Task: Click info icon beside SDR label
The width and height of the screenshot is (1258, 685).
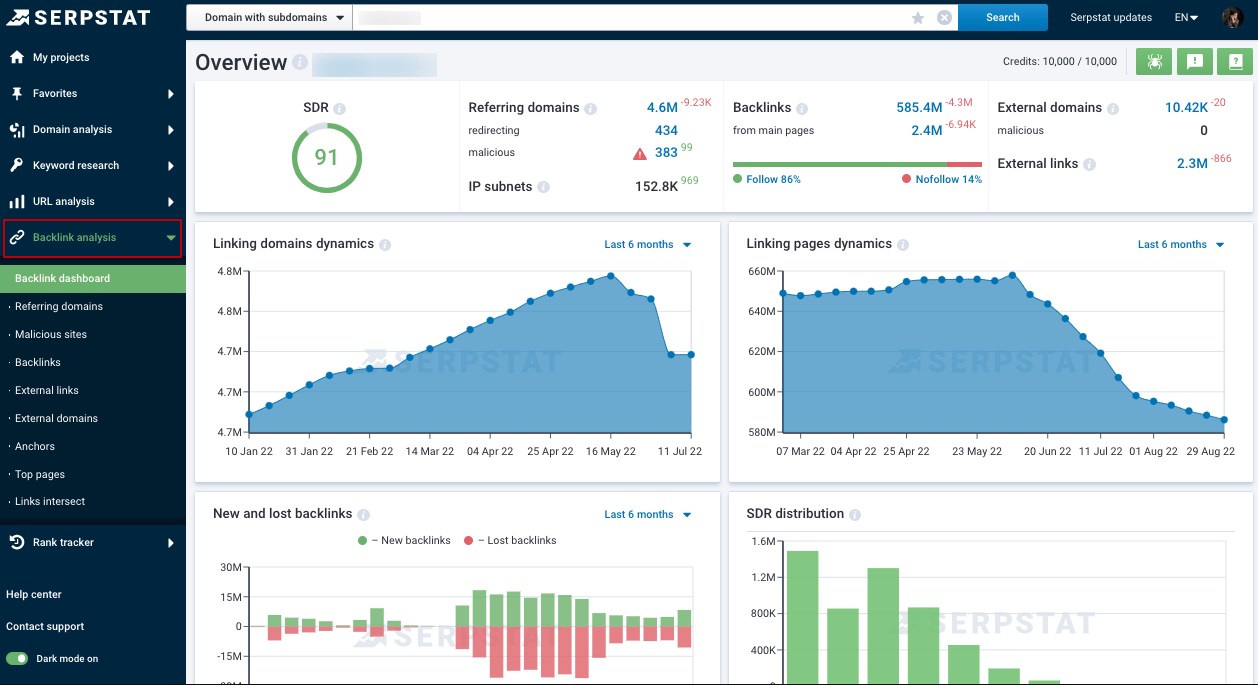Action: (x=340, y=108)
